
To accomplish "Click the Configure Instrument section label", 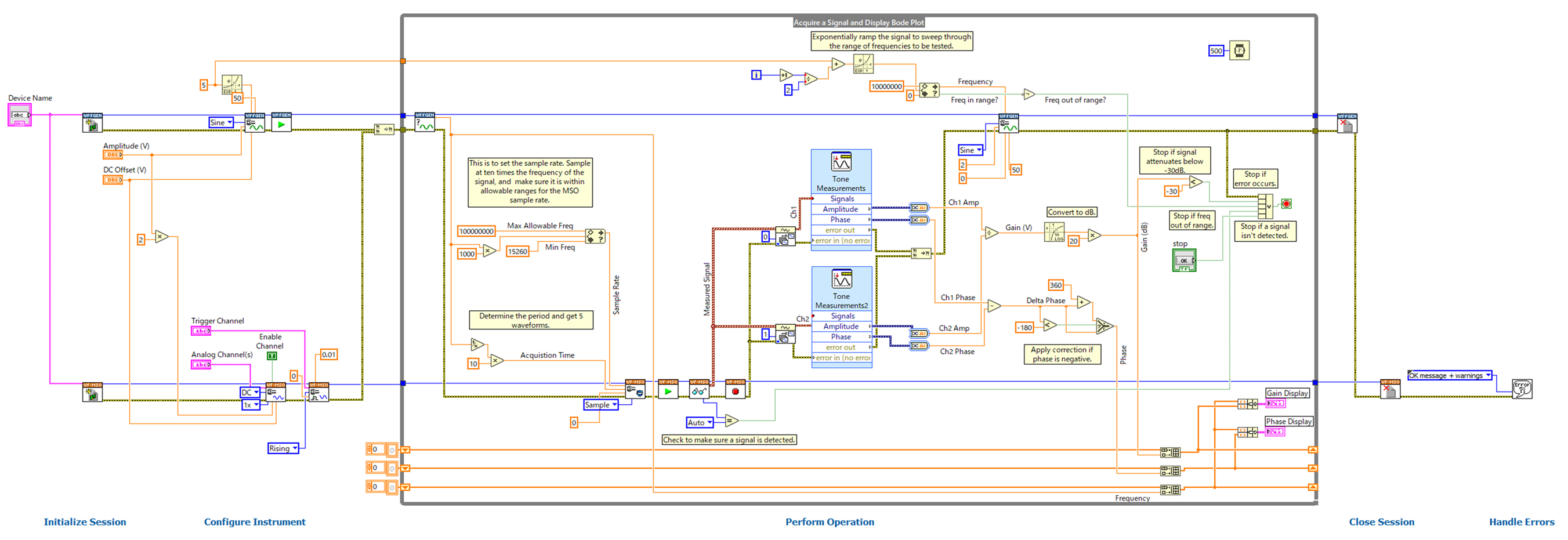I will pyautogui.click(x=255, y=522).
